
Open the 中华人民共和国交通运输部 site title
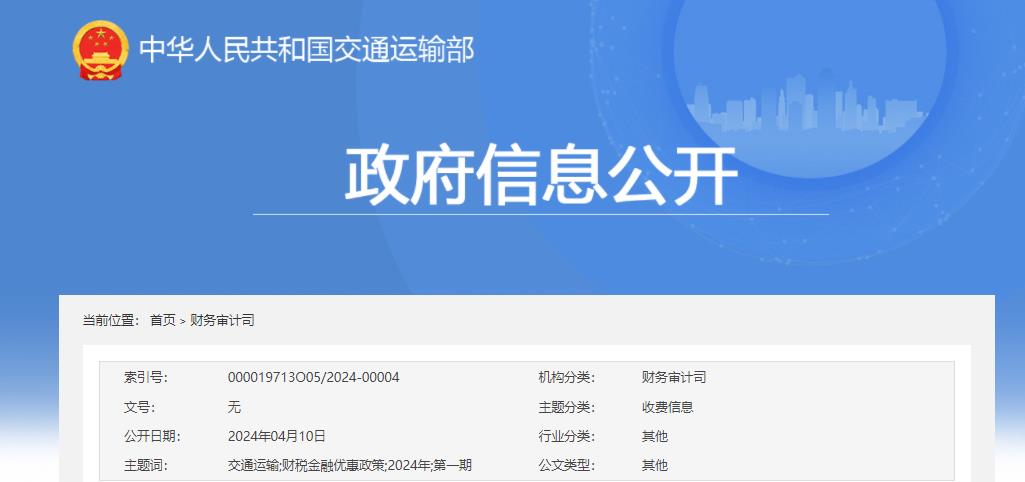pos(306,49)
